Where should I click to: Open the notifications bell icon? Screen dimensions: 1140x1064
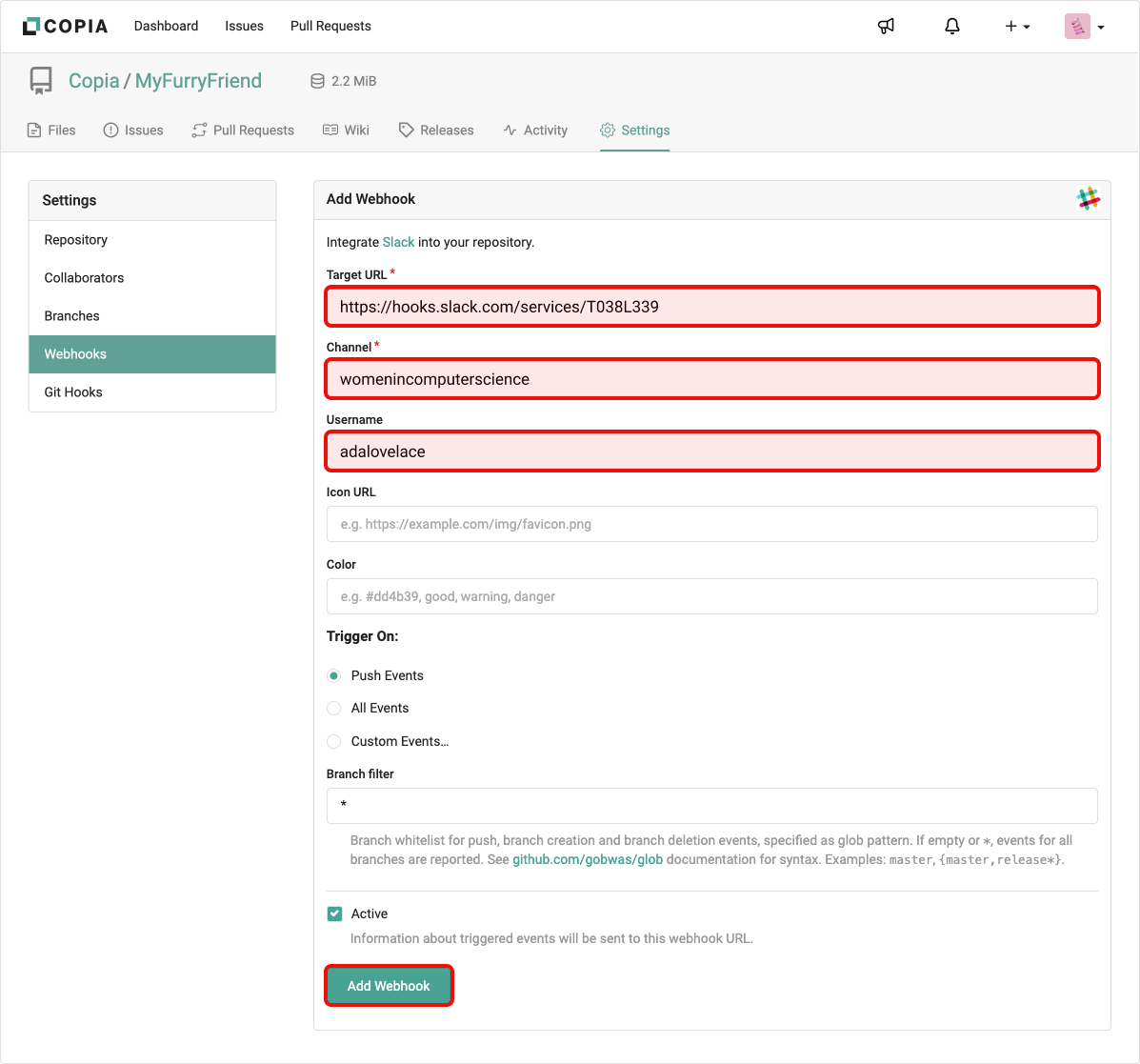[x=951, y=26]
